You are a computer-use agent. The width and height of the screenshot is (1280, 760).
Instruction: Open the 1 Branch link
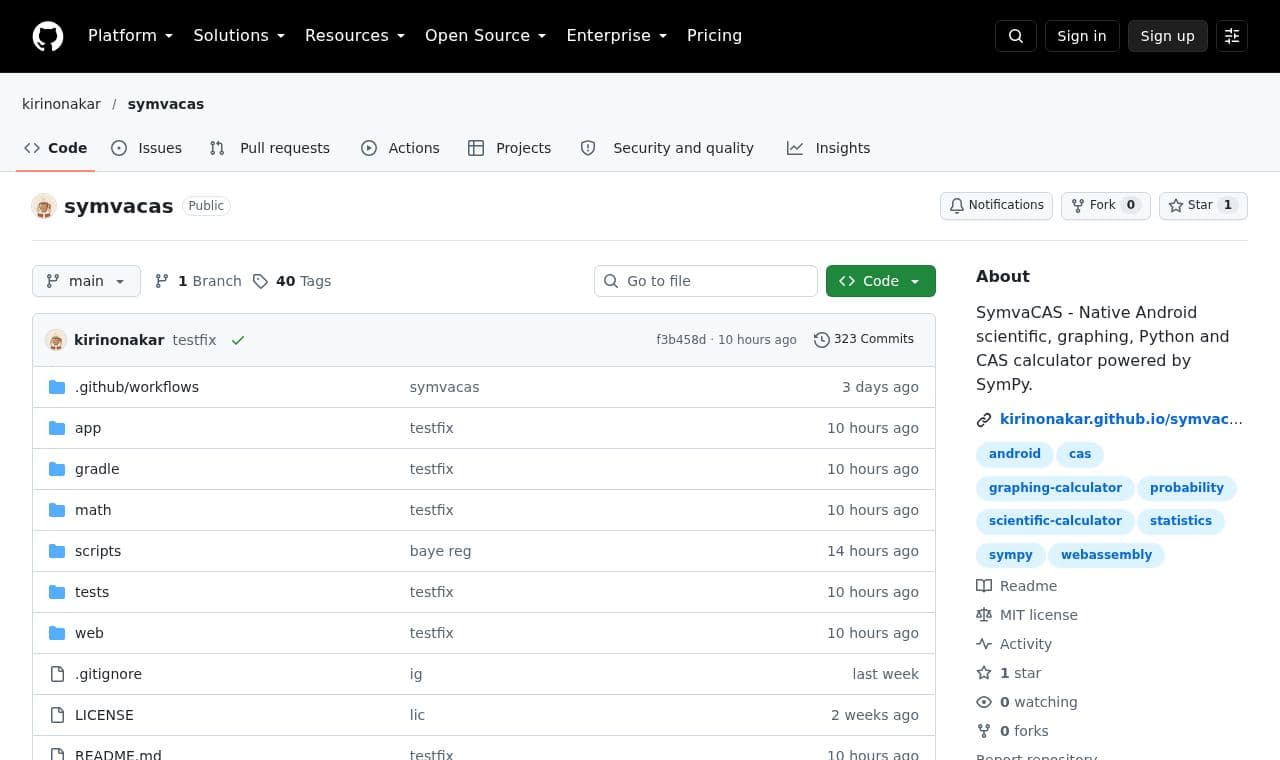pos(198,281)
